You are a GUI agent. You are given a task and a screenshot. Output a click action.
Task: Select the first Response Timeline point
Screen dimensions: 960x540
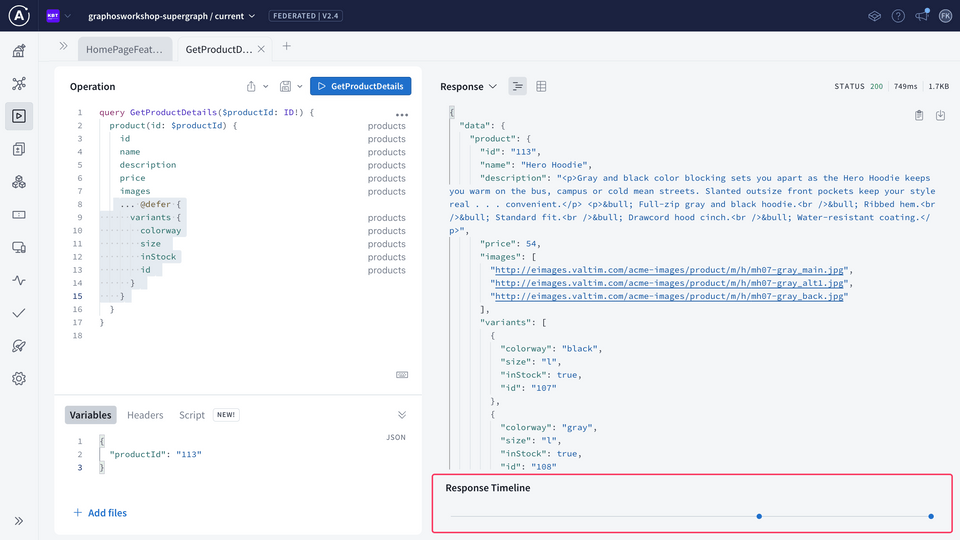coord(759,516)
